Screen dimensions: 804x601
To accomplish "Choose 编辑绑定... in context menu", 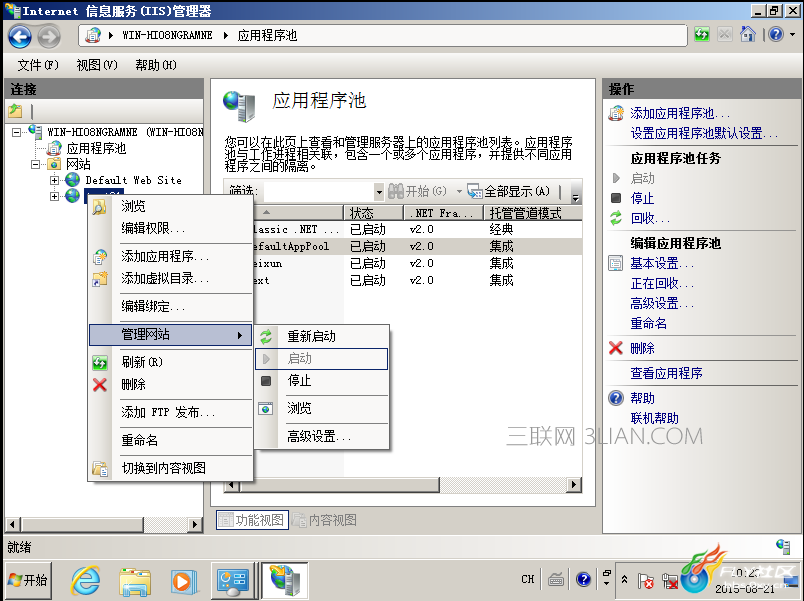I will click(x=171, y=307).
